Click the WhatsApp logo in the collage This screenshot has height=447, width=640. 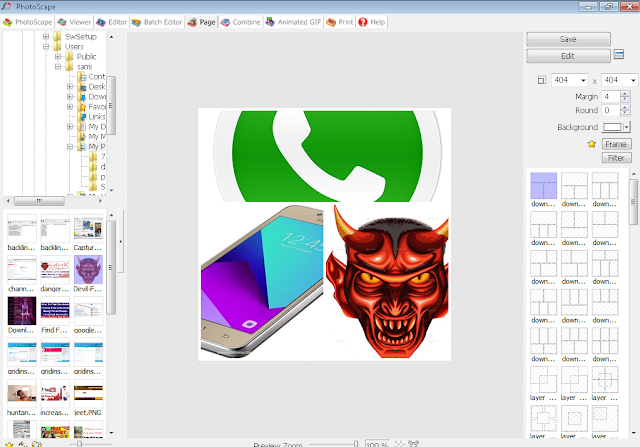(x=325, y=156)
